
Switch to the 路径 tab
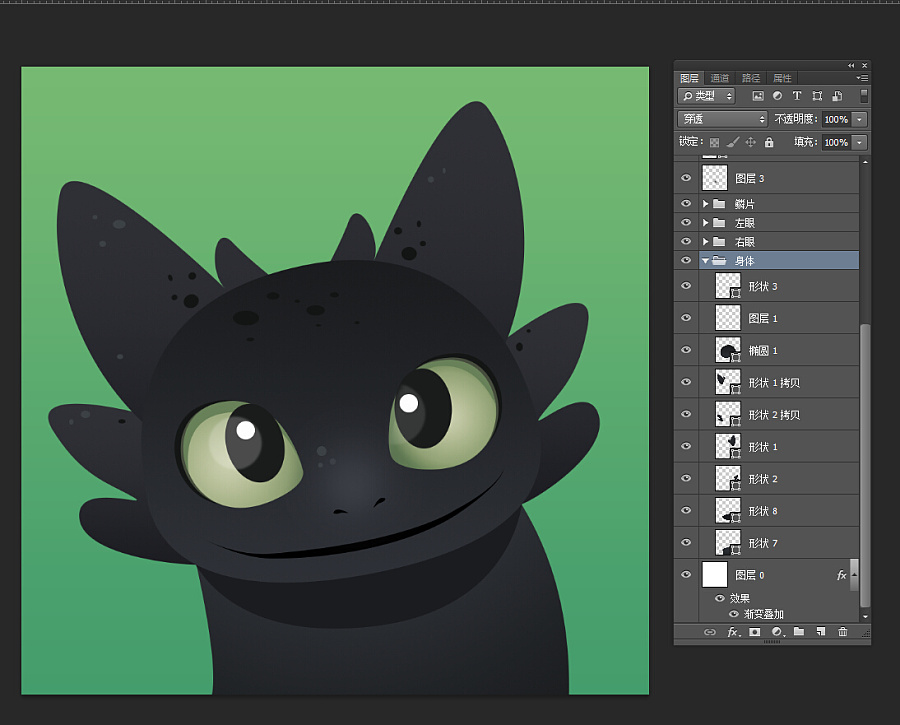[x=751, y=78]
